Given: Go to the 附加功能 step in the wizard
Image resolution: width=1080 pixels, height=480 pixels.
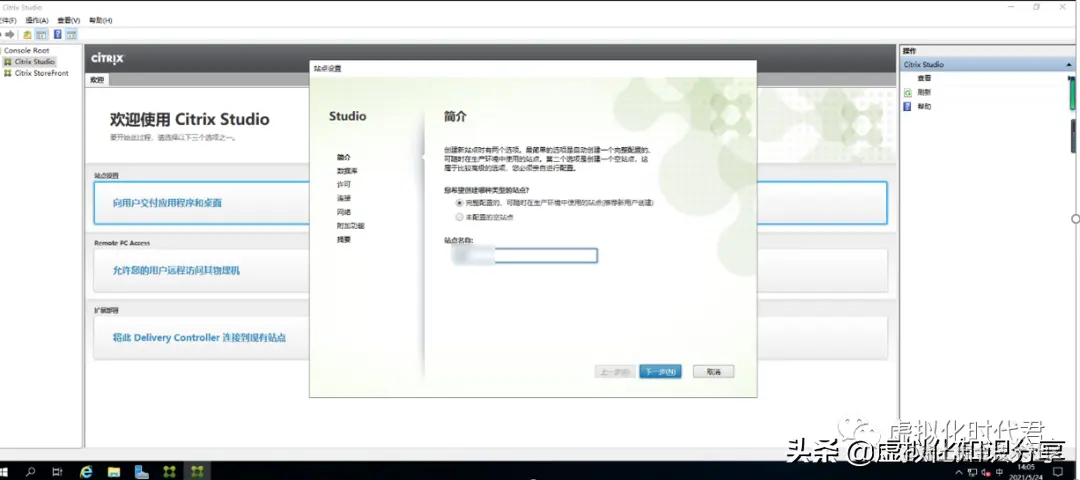Looking at the screenshot, I should click(351, 226).
